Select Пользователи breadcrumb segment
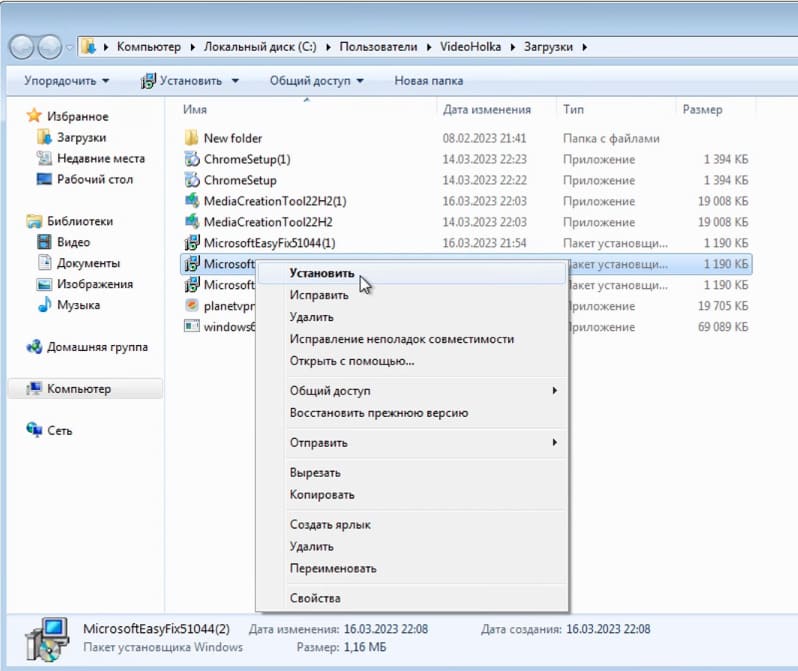The image size is (798, 671). [x=378, y=47]
